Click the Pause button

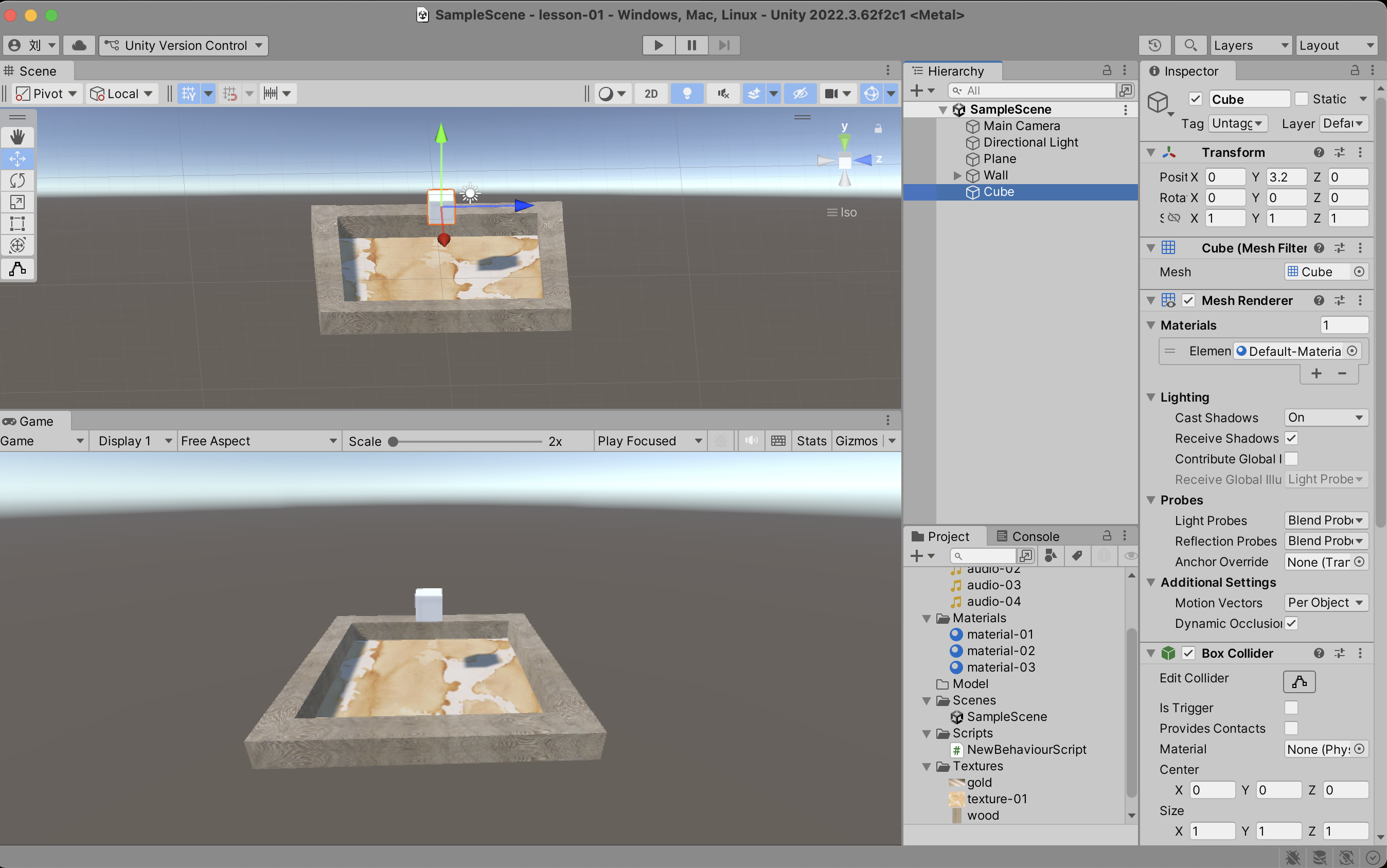coord(691,45)
